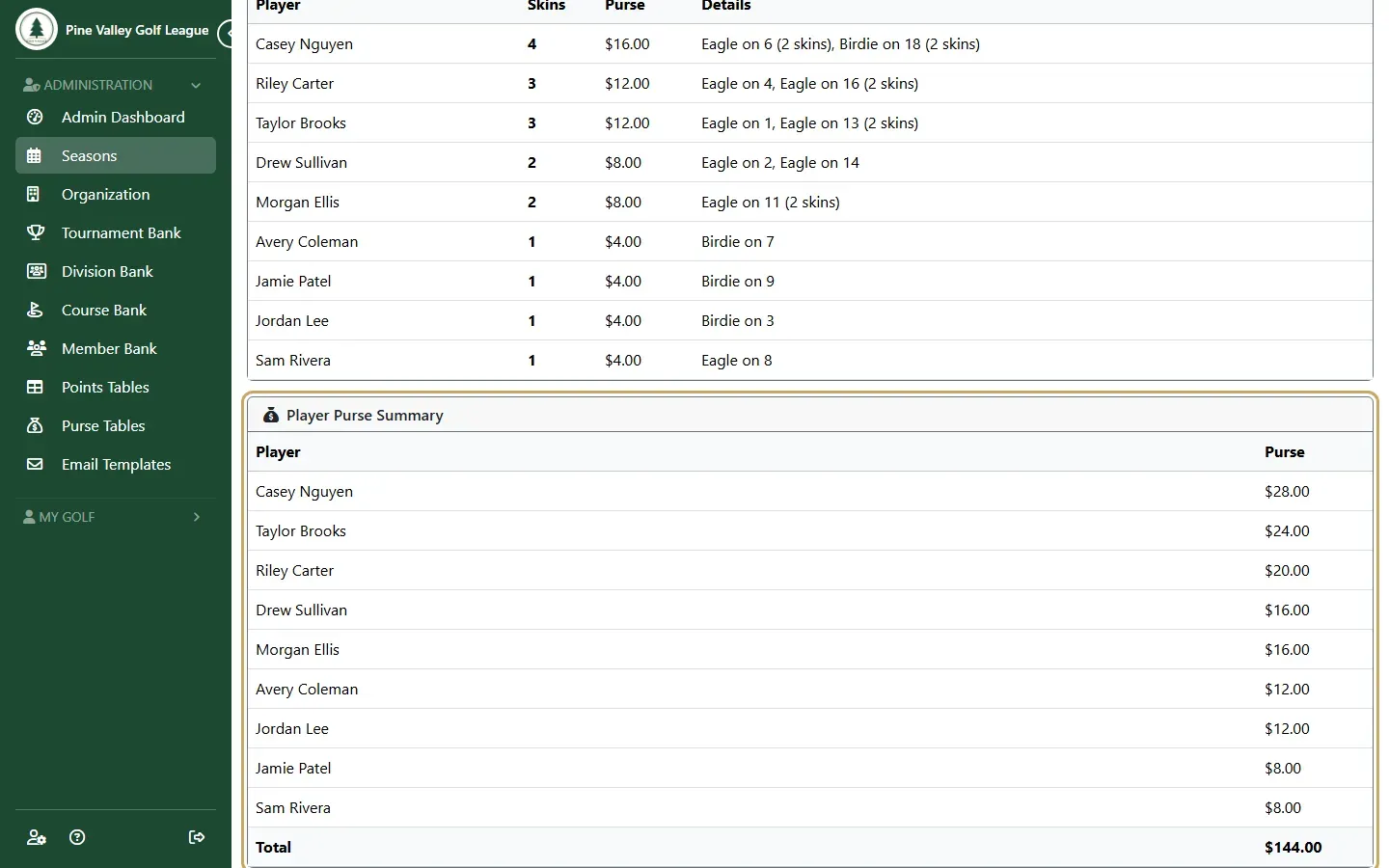Screen dimensions: 1389x868
Task: Click the Seasons calendar icon
Action: click(35, 155)
